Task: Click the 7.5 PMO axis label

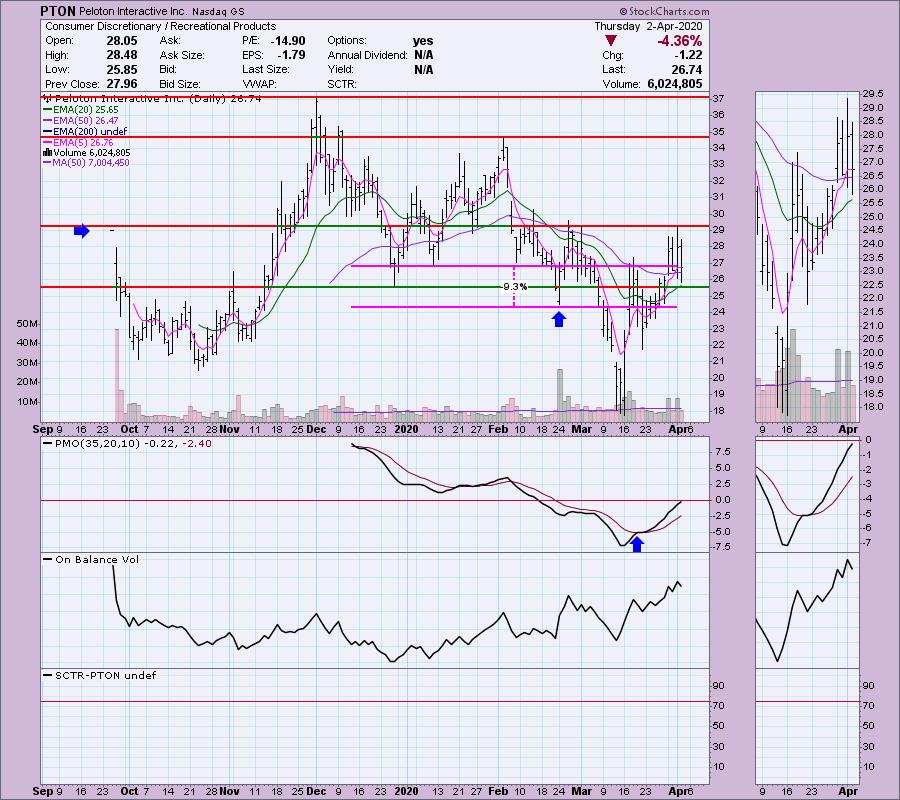Action: pos(723,452)
